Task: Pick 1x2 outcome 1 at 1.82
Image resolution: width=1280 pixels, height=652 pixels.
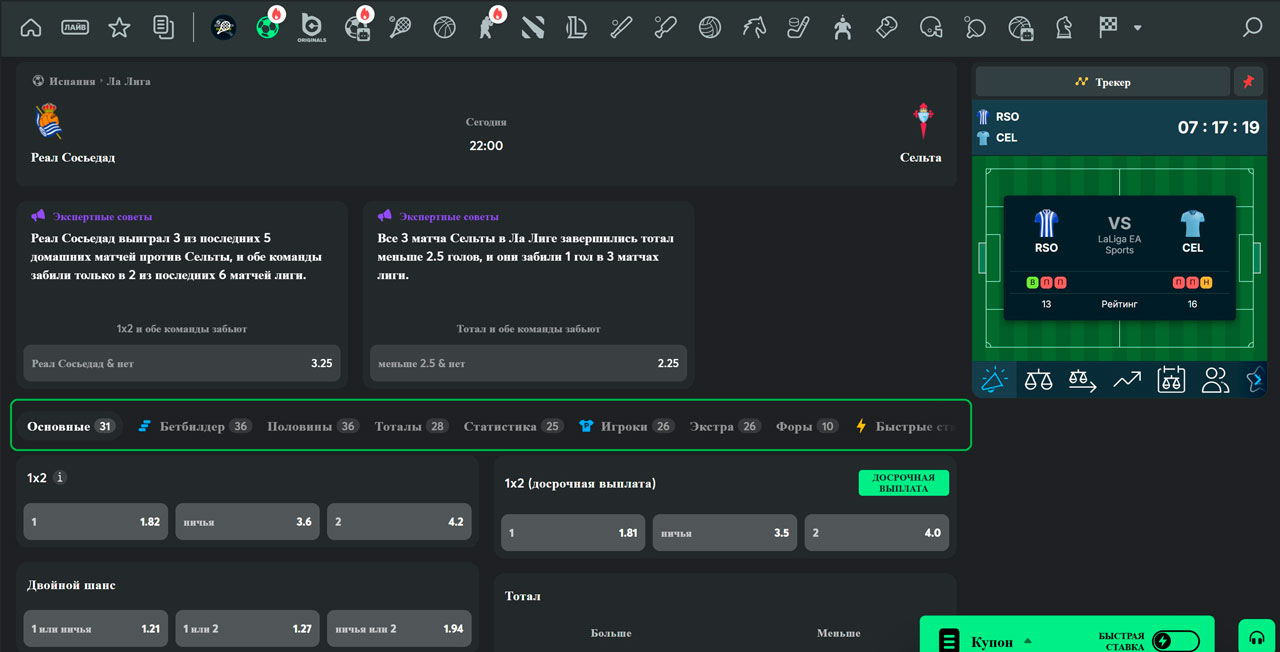Action: point(96,521)
